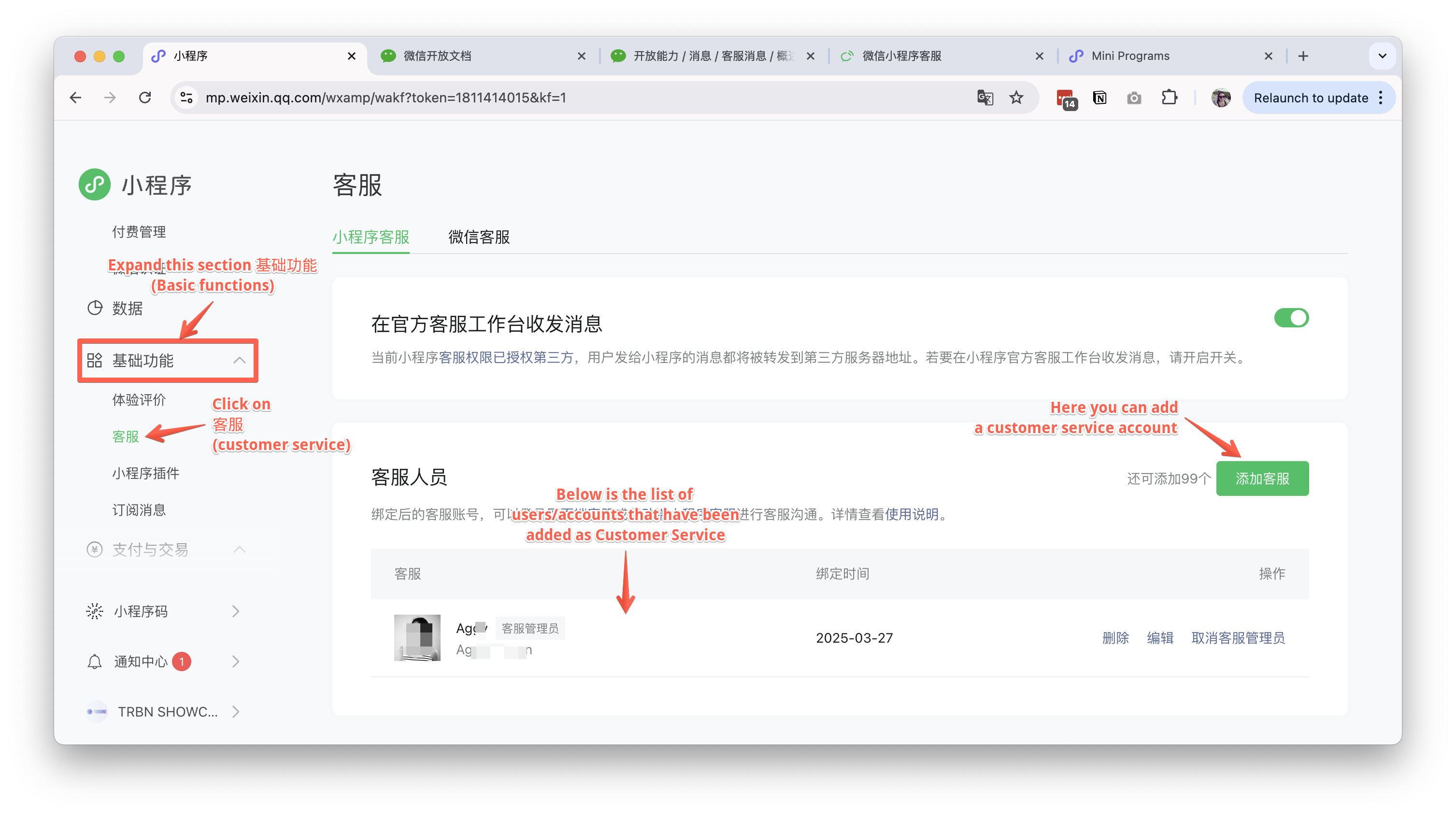Open the 使用说明 link
The width and height of the screenshot is (1456, 816).
coord(911,514)
